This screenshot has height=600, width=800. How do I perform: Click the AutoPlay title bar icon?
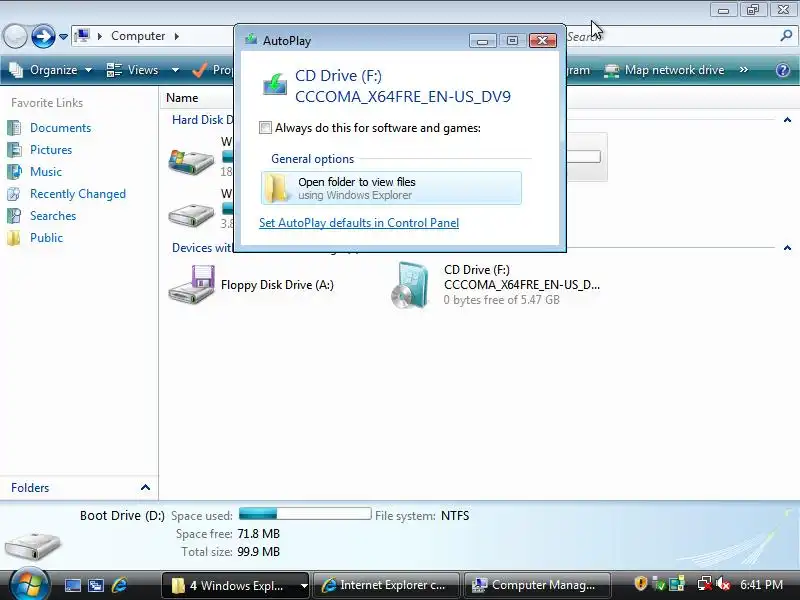coord(251,40)
